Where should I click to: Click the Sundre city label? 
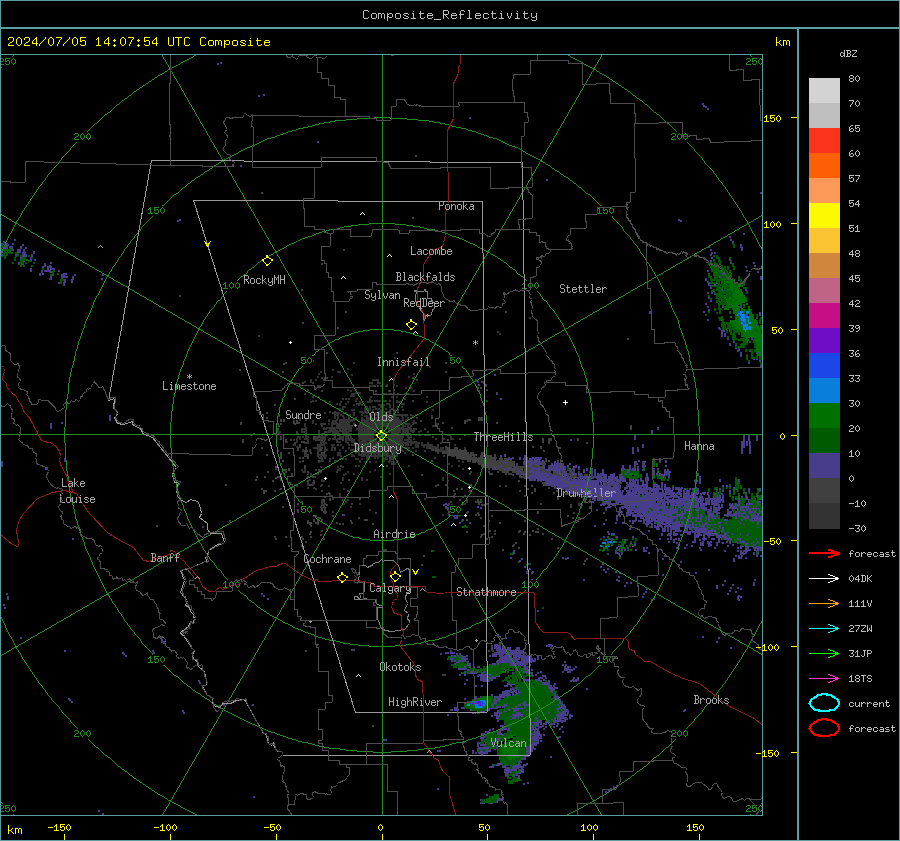303,415
